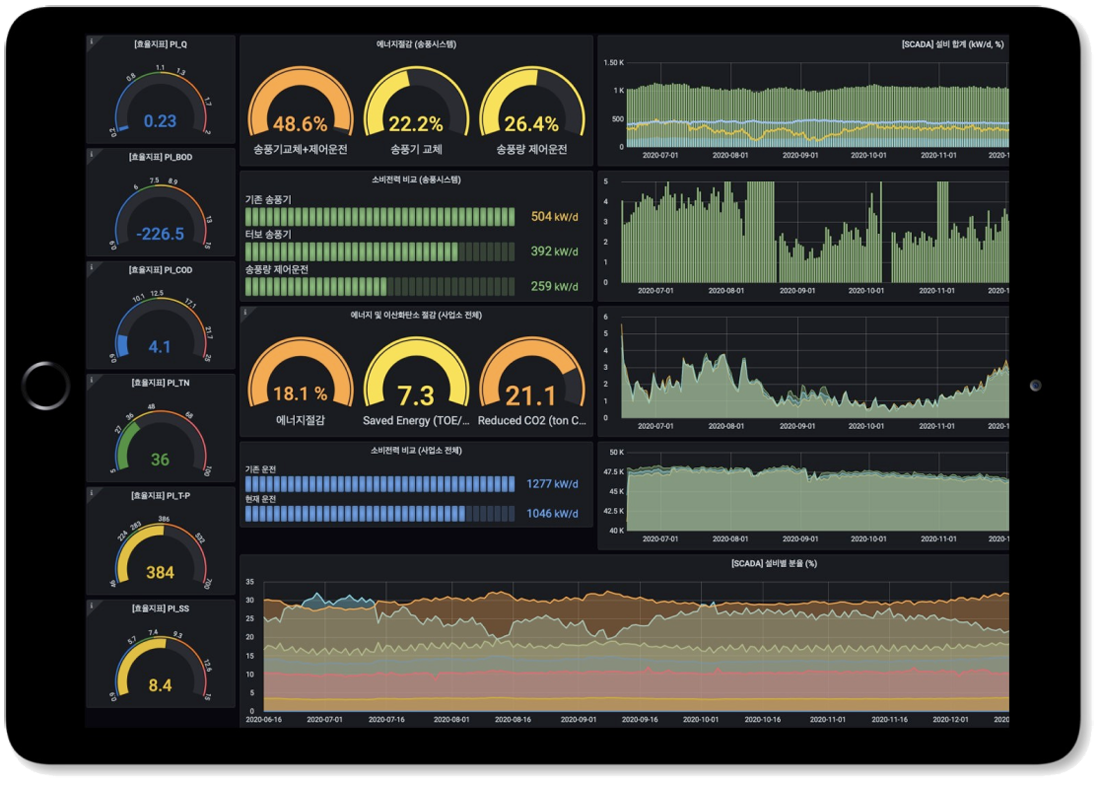Click the info icon on PI_TN panel

pyautogui.click(x=92, y=380)
